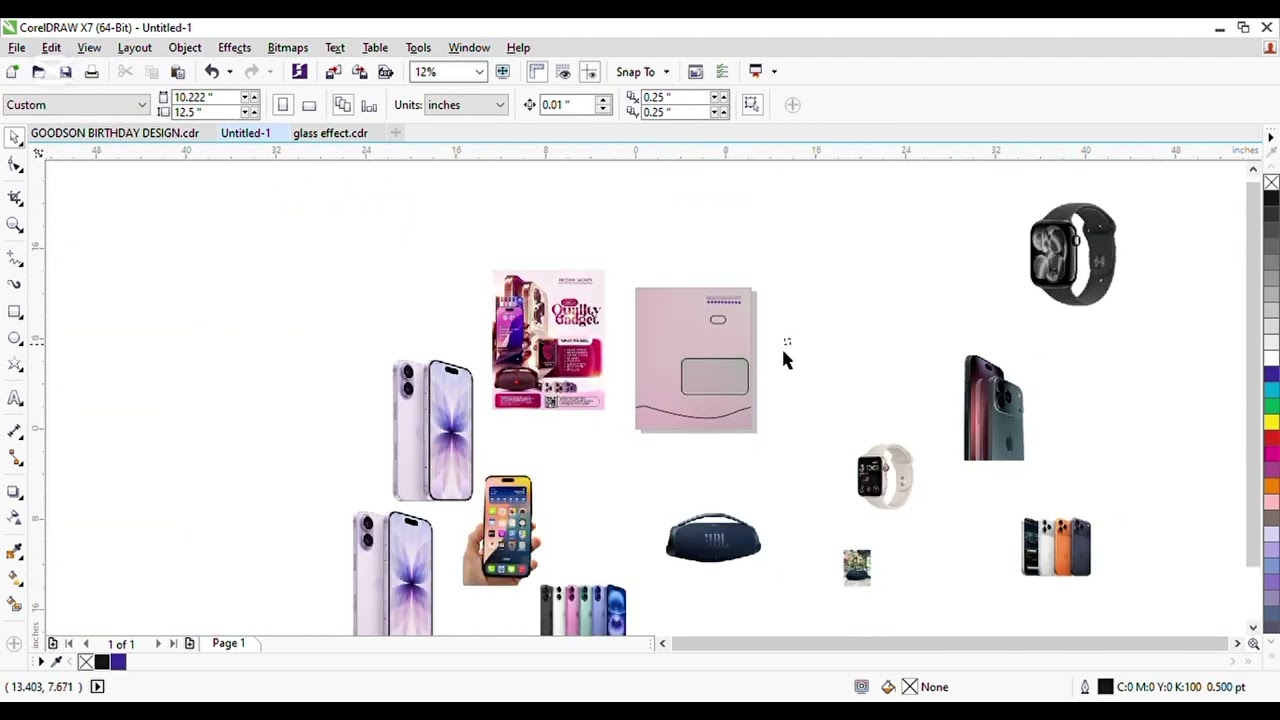Expand the Snap To dropdown
1280x720 pixels.
tap(666, 72)
